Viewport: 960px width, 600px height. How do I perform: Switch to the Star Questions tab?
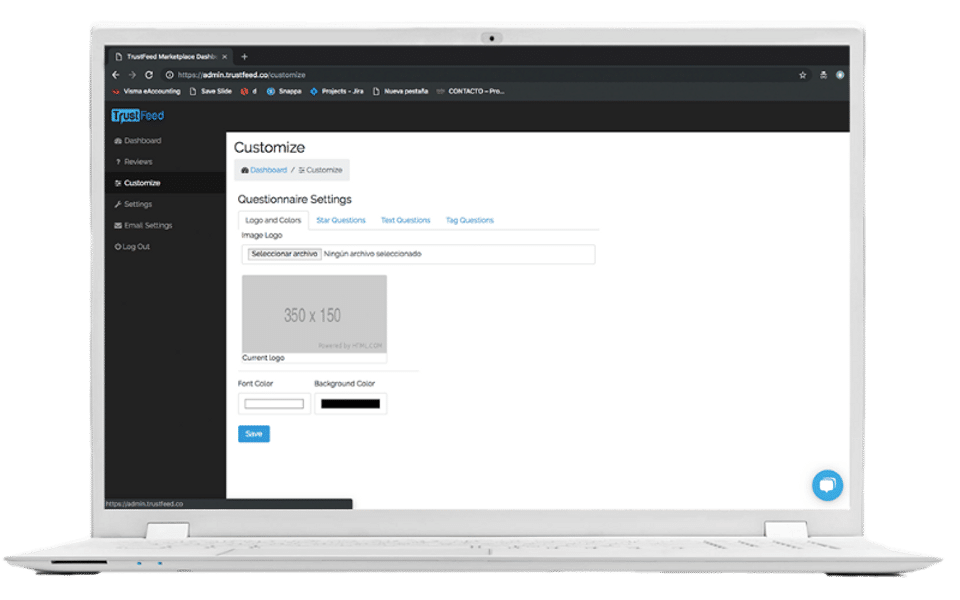(x=341, y=220)
